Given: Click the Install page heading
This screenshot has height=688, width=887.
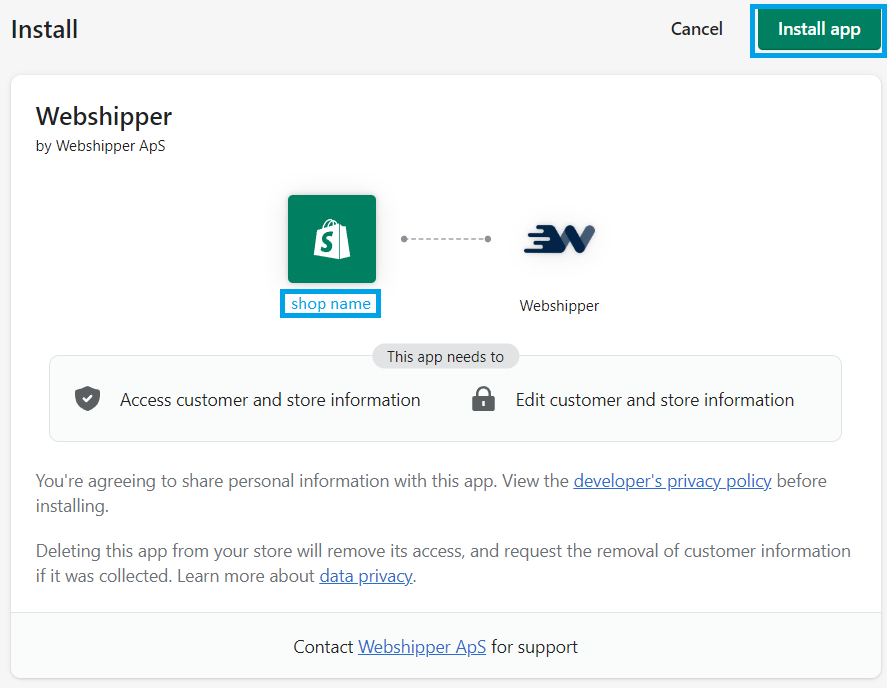Looking at the screenshot, I should pyautogui.click(x=44, y=29).
